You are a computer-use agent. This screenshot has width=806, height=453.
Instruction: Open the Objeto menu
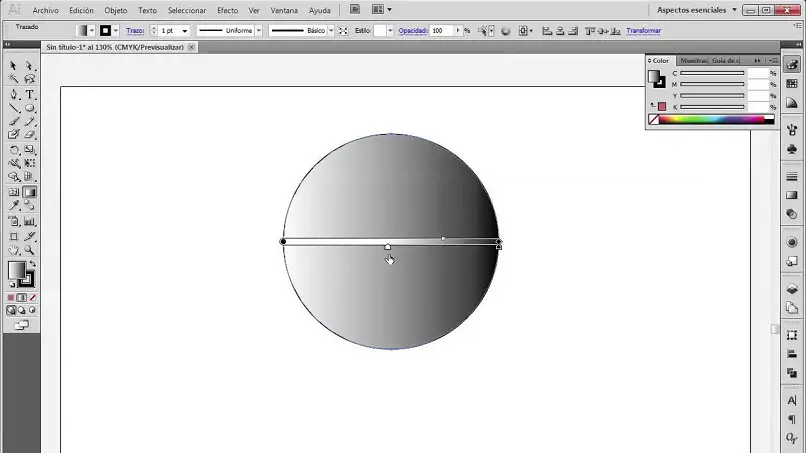(x=116, y=10)
